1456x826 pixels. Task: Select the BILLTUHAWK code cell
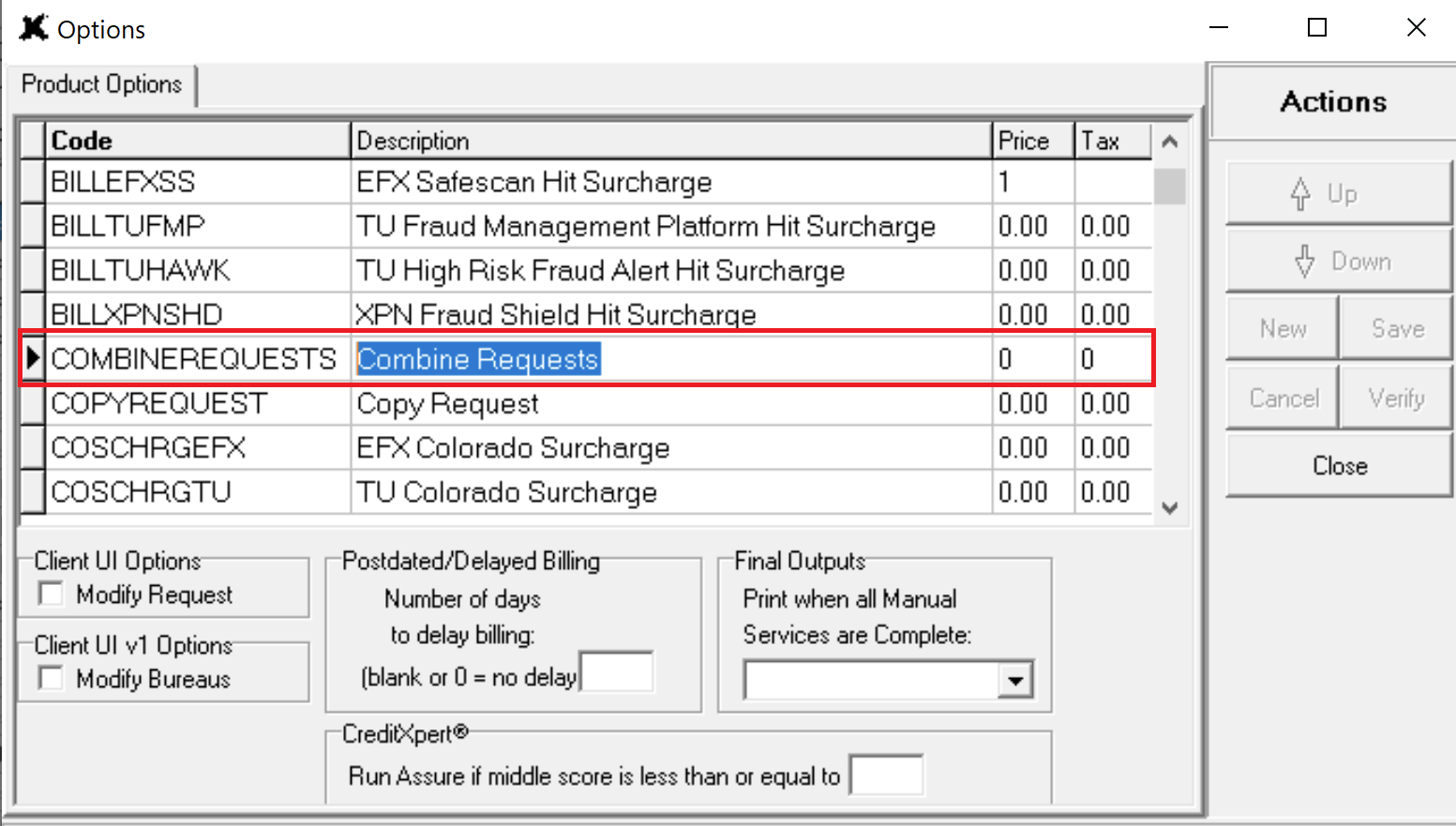tap(198, 270)
